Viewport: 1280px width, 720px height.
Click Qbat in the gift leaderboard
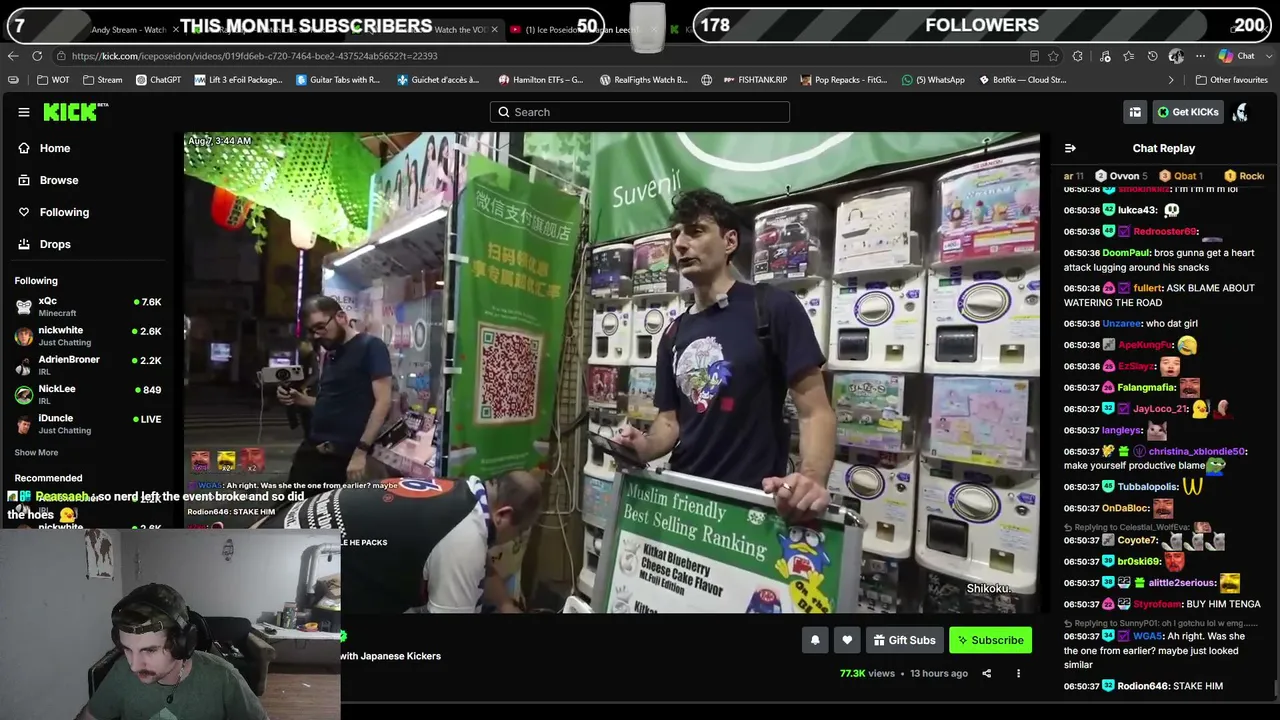pyautogui.click(x=1185, y=176)
